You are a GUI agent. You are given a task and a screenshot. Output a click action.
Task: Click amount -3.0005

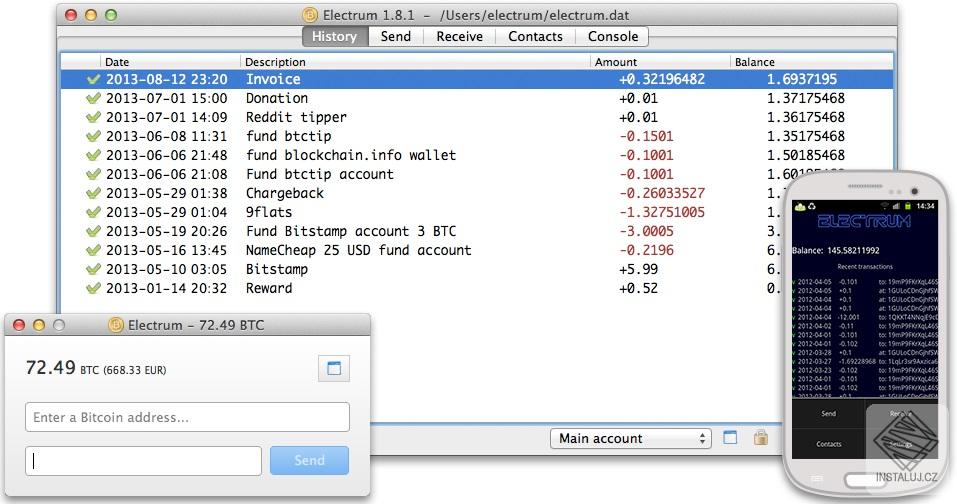646,231
